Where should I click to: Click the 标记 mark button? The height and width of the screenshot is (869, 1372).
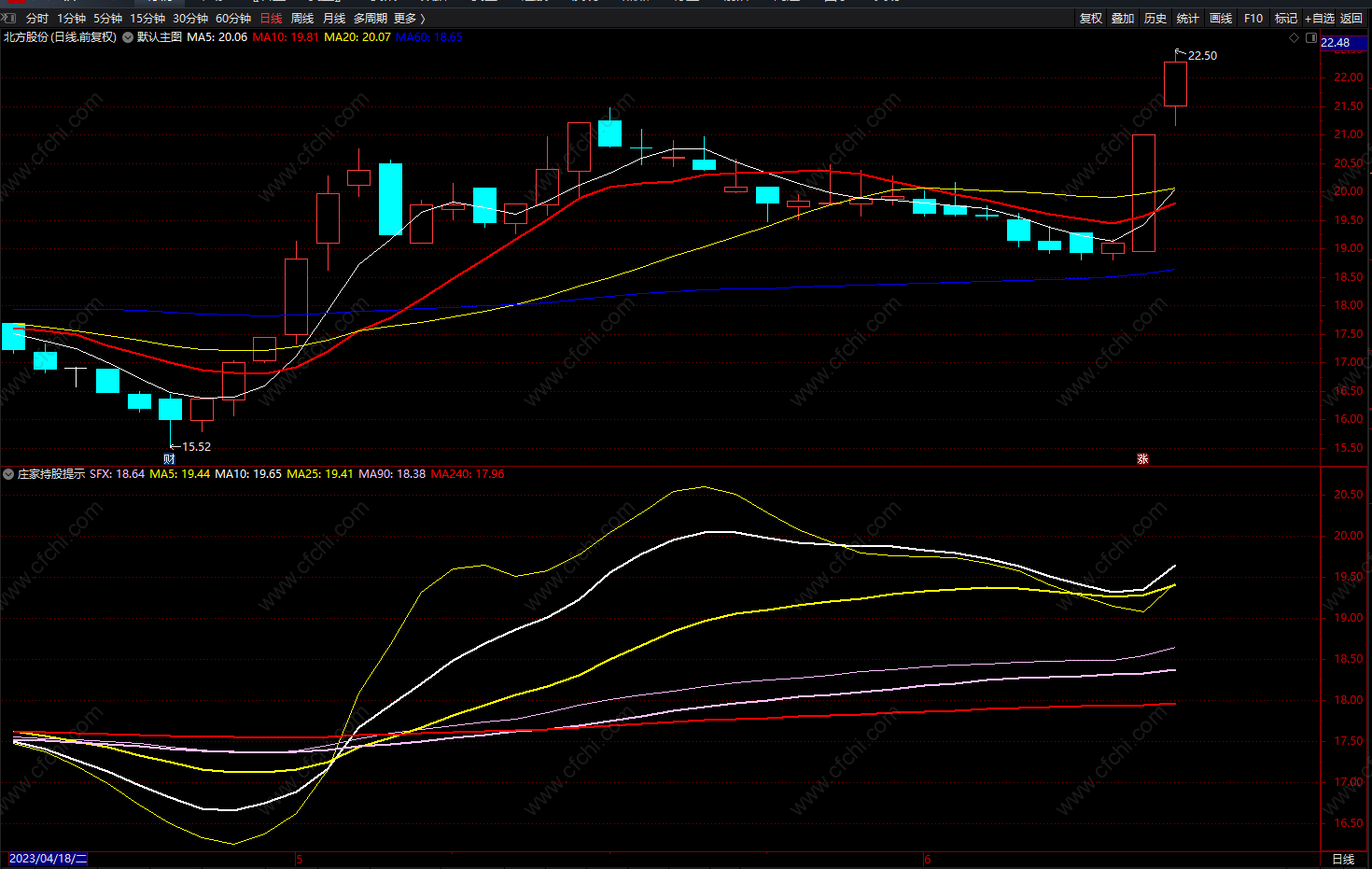tap(1286, 18)
